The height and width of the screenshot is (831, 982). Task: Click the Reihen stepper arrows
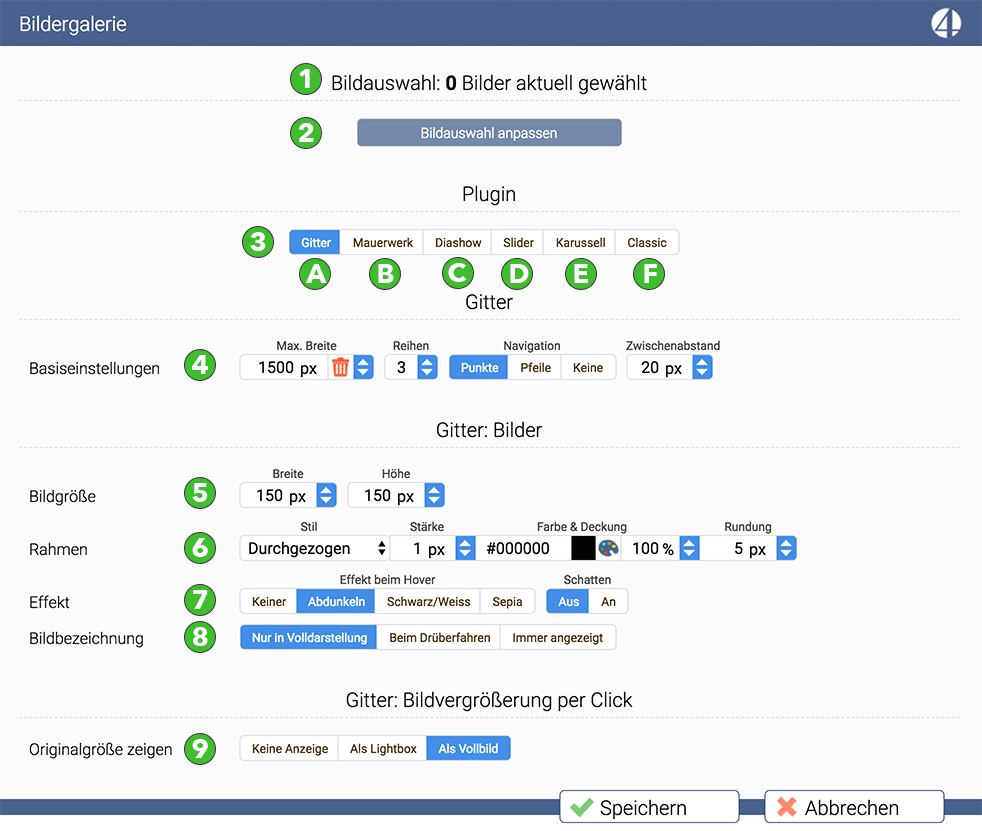coord(427,368)
